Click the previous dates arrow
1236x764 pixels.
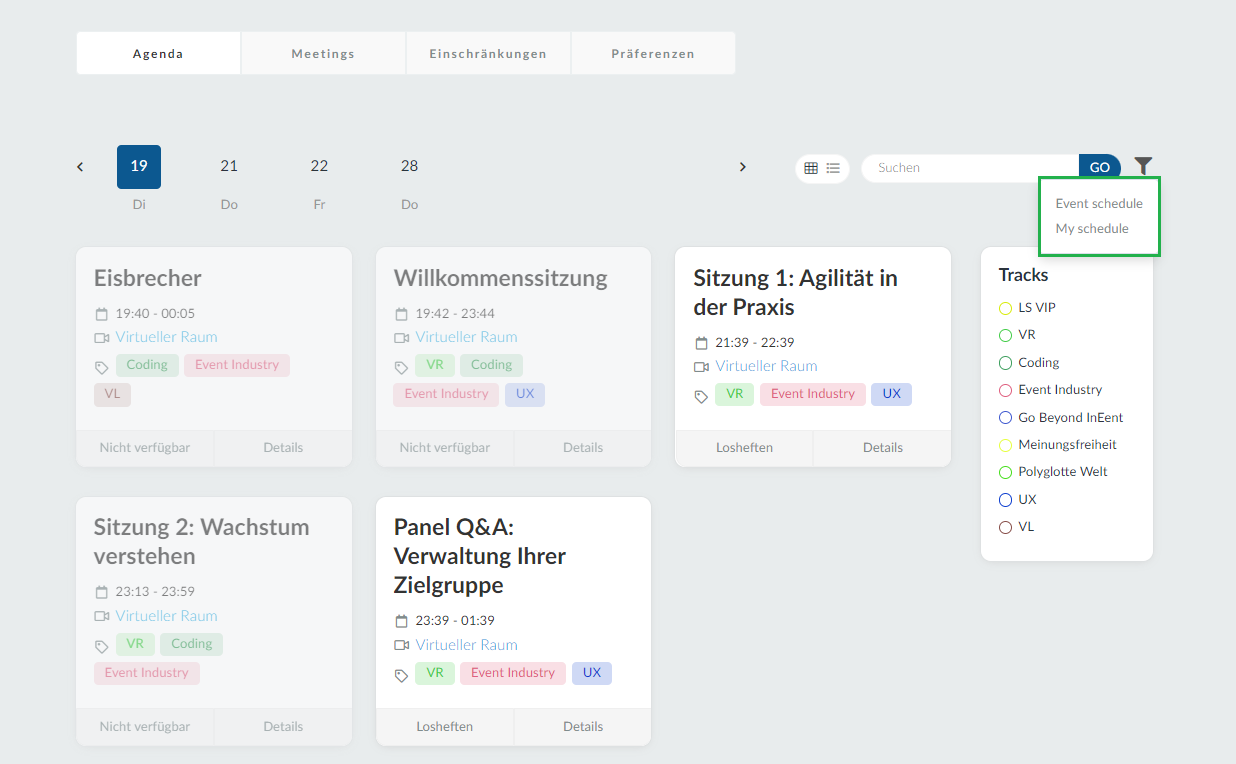[80, 167]
